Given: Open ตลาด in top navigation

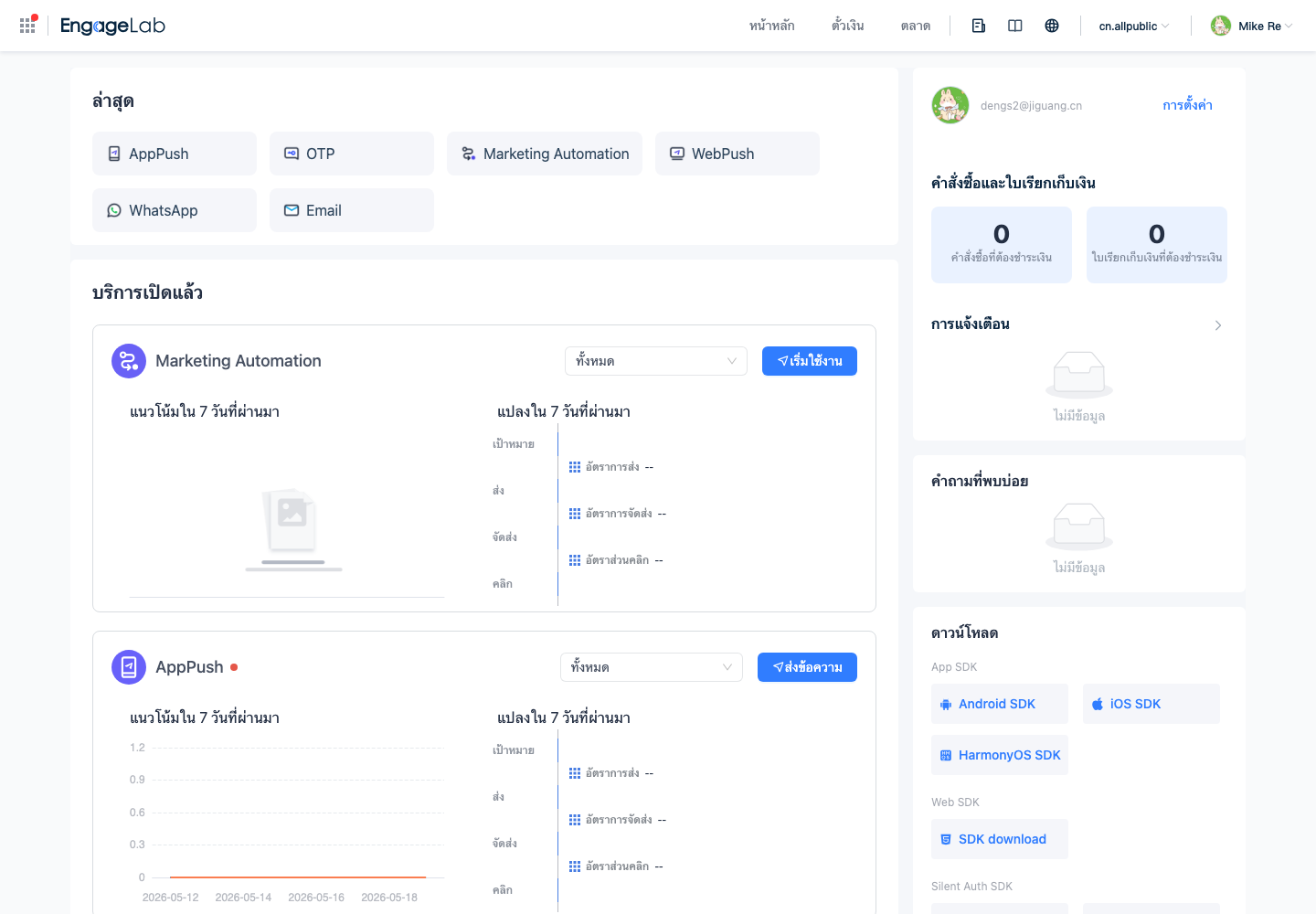Looking at the screenshot, I should click(916, 26).
